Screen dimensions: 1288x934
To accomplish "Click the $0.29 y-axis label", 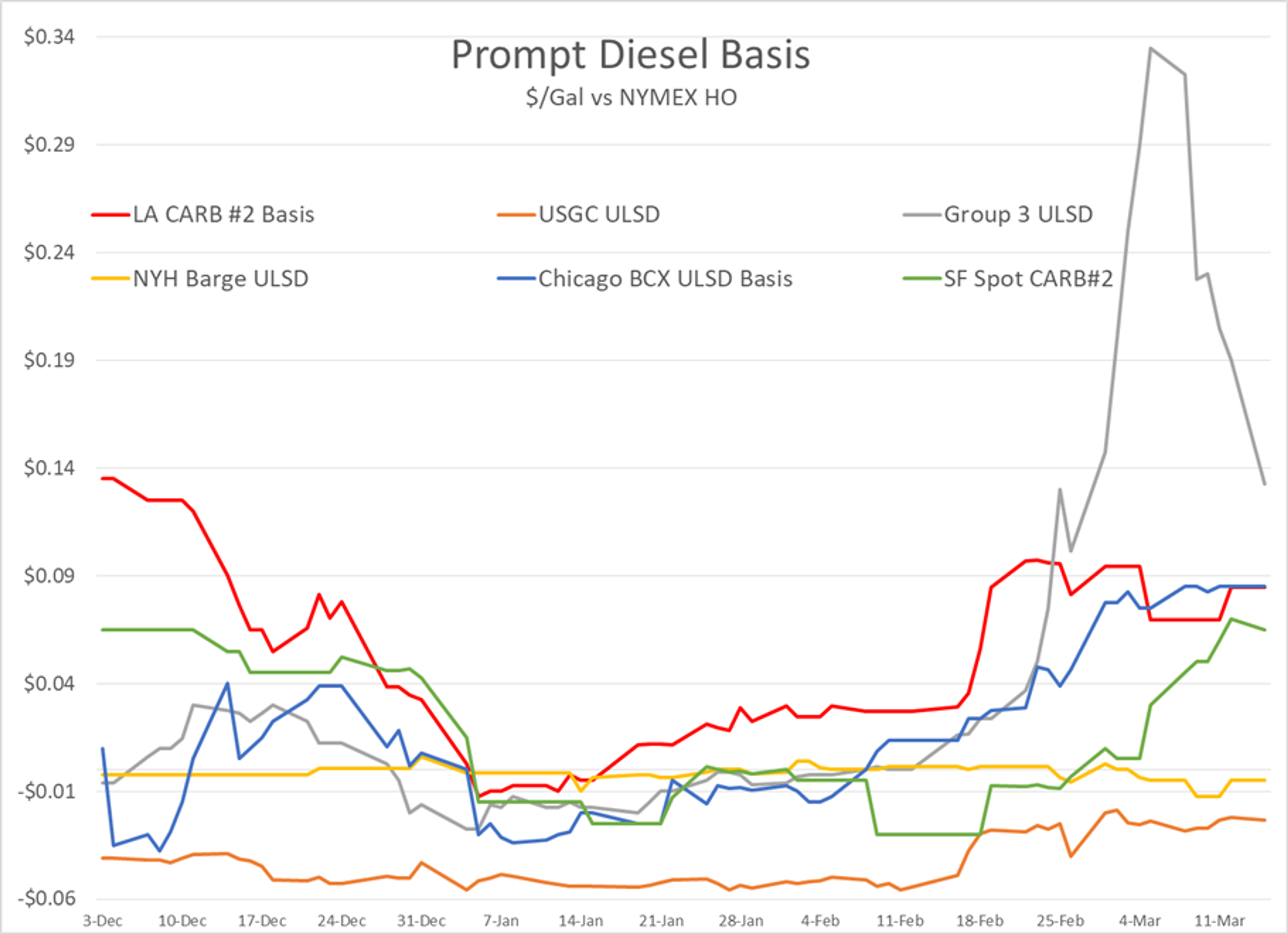I will [x=49, y=145].
